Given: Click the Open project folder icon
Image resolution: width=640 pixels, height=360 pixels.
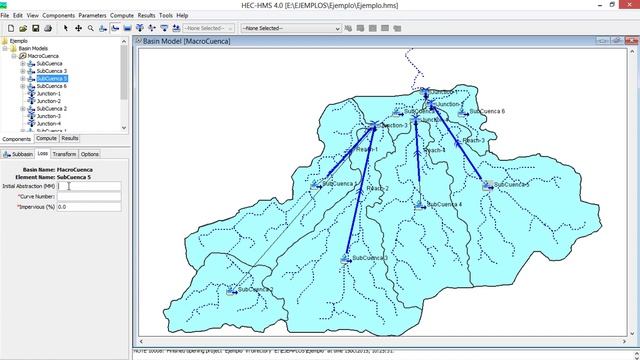Looking at the screenshot, I should tap(23, 28).
